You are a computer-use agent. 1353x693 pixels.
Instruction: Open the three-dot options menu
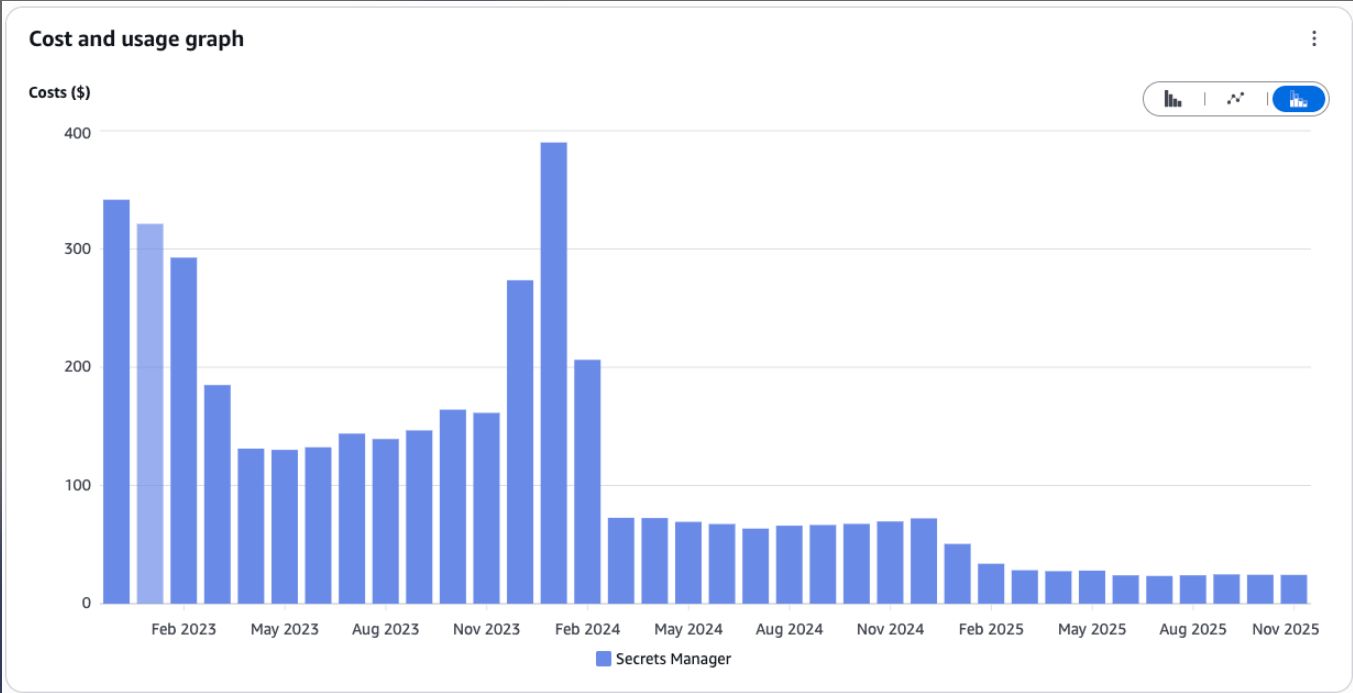pos(1314,39)
